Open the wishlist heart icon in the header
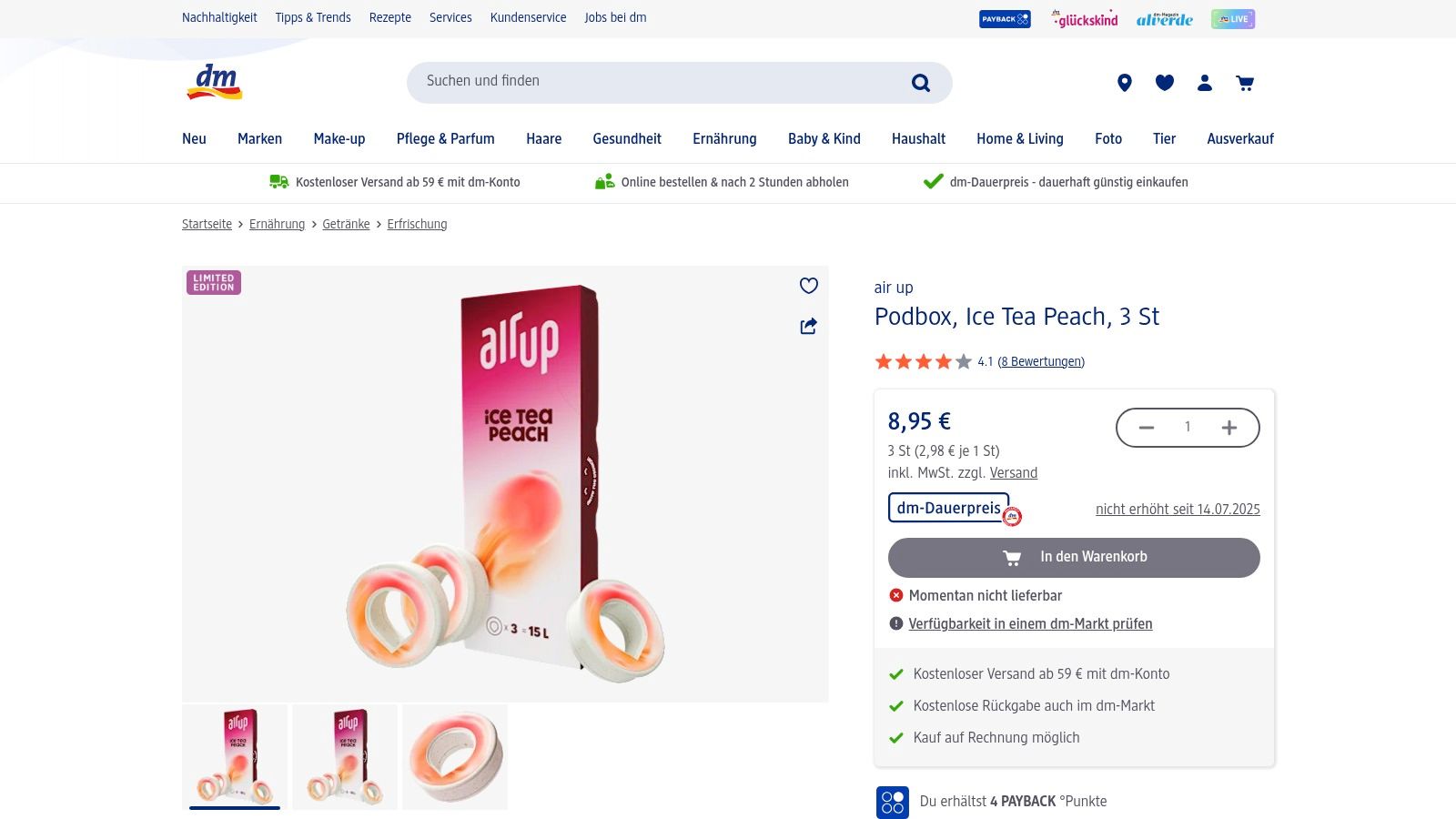 point(1164,83)
